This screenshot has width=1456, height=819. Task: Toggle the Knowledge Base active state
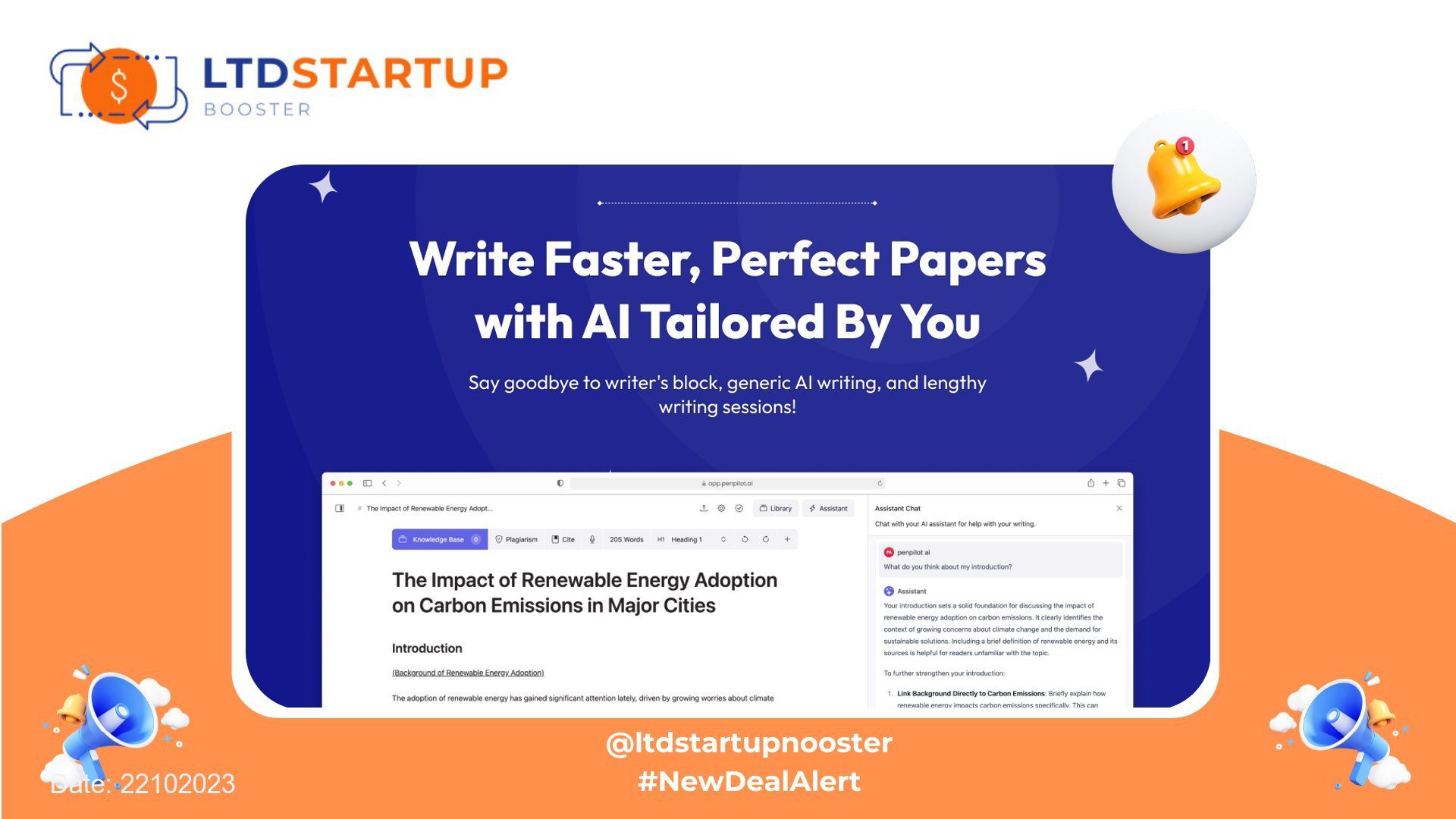[x=437, y=540]
